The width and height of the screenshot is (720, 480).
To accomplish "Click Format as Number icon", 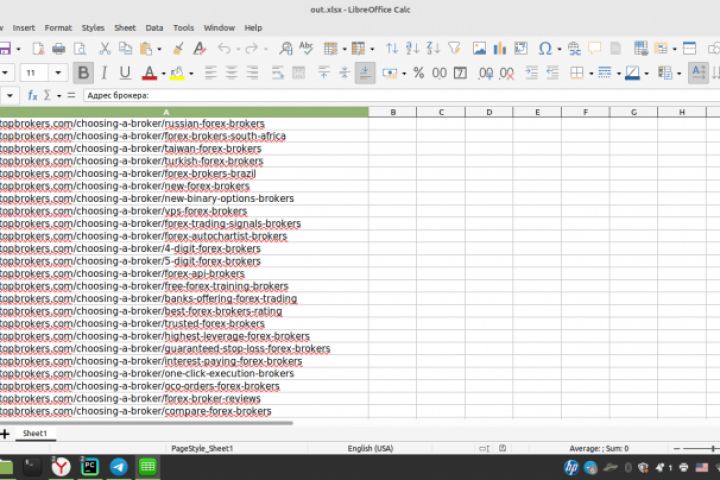I will click(x=439, y=73).
